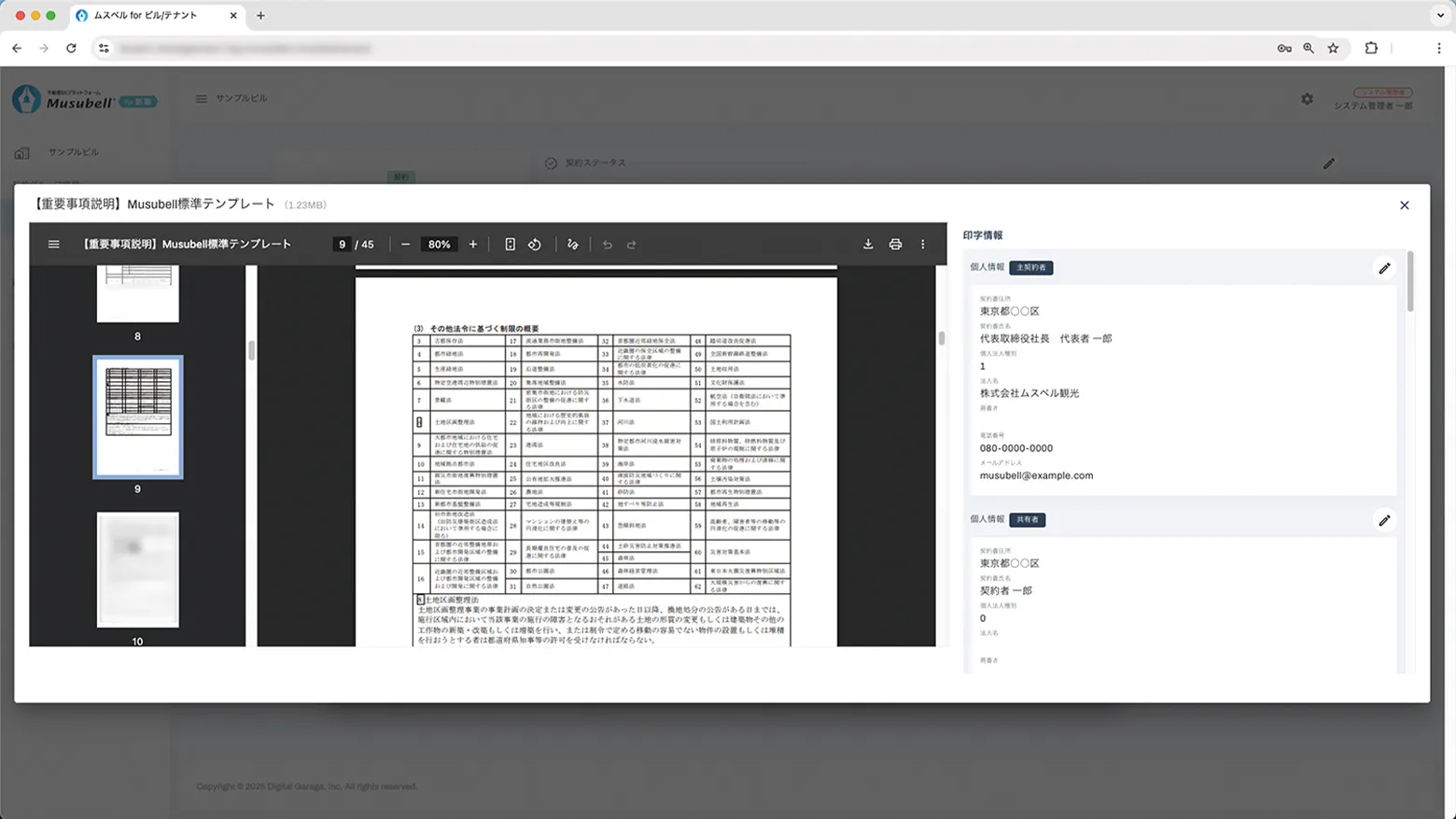The image size is (1456, 819).
Task: Click the page number input field
Action: (x=343, y=245)
